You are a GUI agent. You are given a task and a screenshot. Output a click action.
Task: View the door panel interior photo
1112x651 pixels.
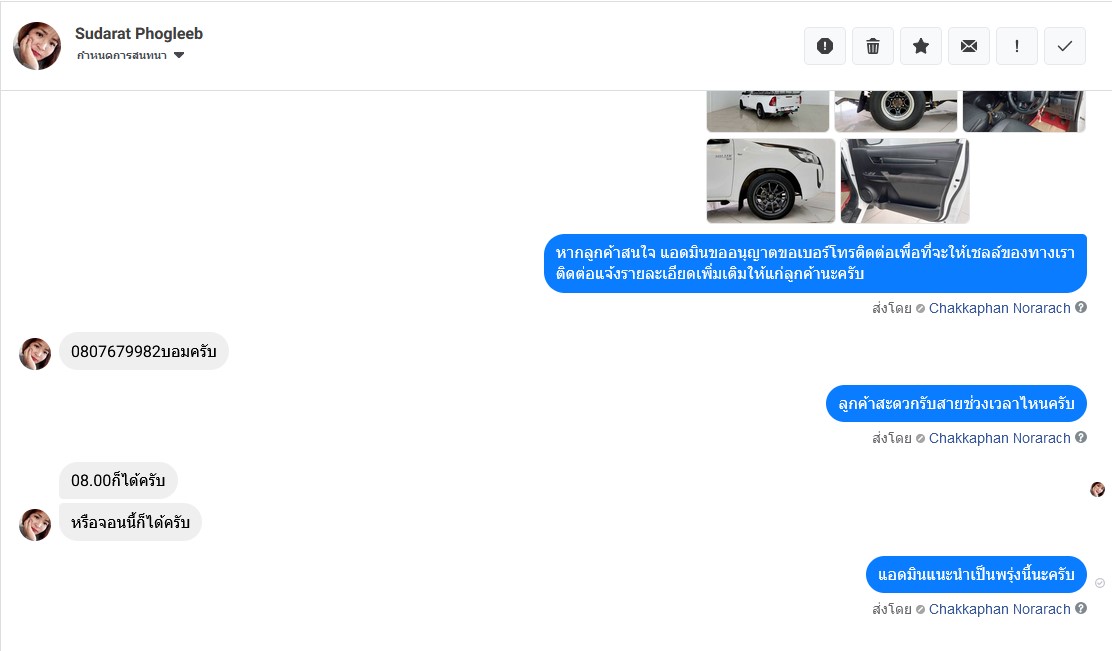905,181
